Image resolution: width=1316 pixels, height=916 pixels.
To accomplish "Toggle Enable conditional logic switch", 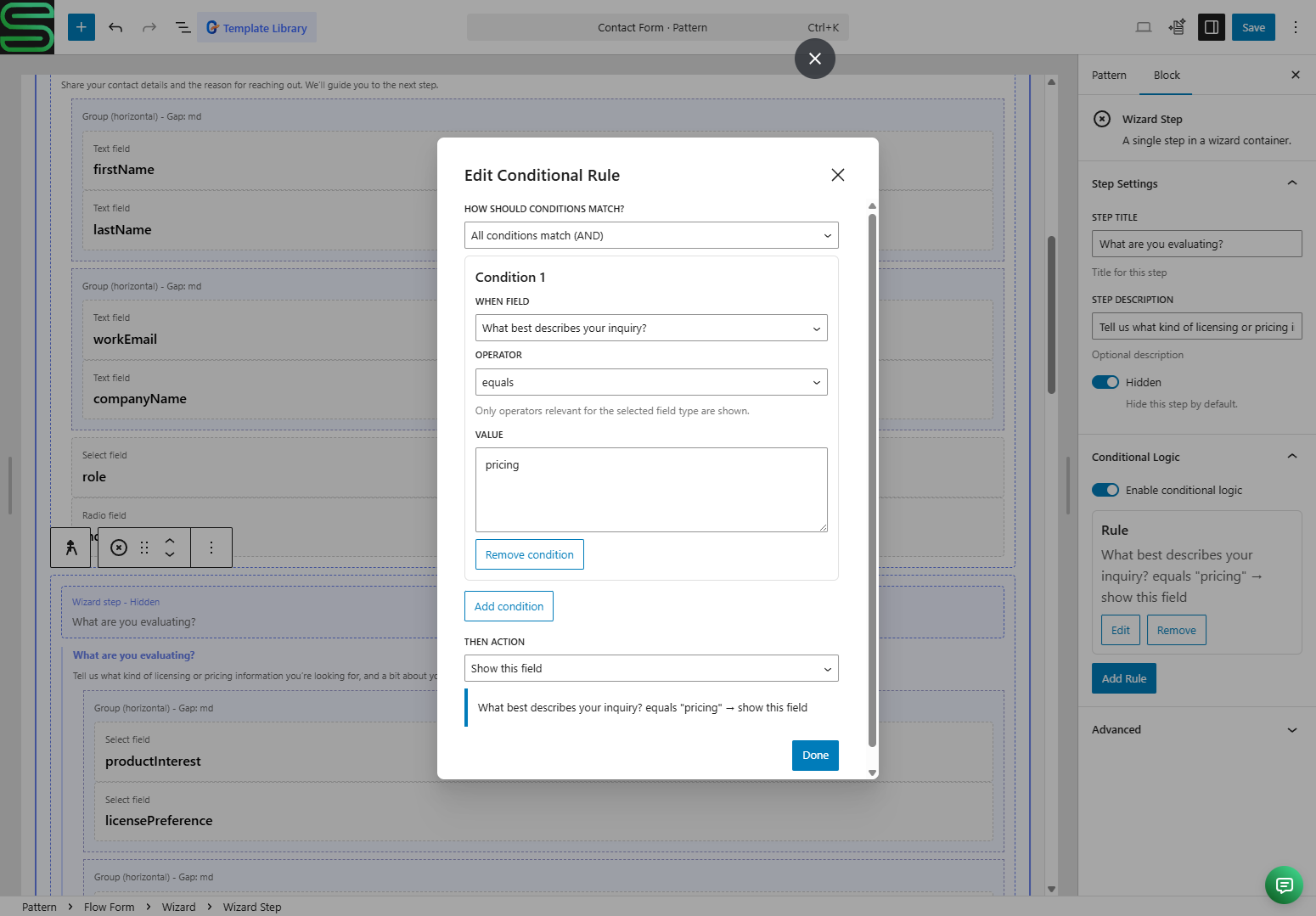I will 1105,490.
